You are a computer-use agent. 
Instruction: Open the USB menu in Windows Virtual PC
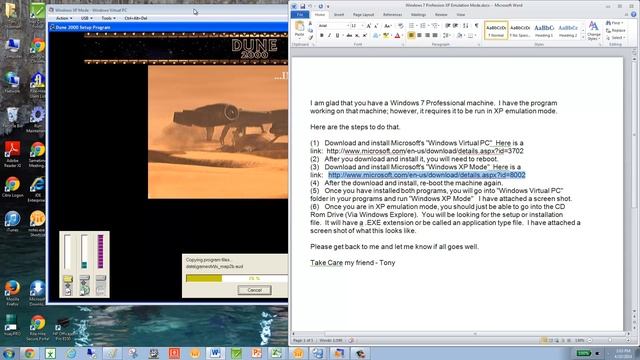86,18
